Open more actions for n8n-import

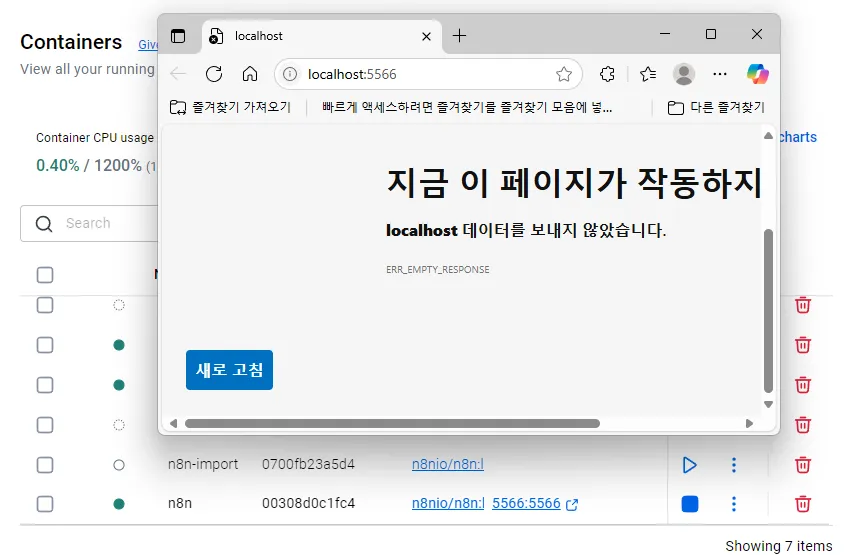(x=734, y=465)
